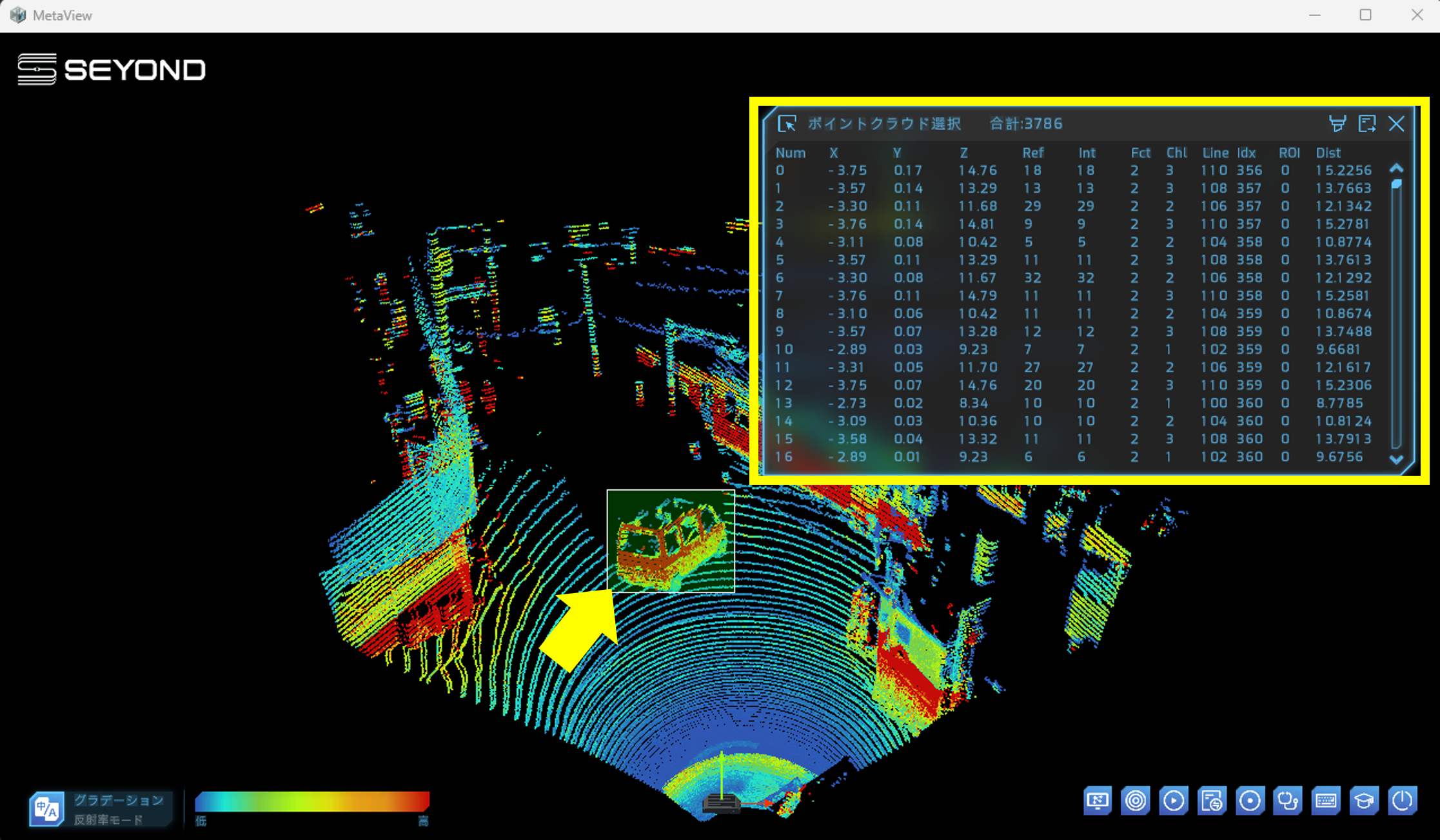The height and width of the screenshot is (840, 1440).
Task: Switch the グラデーション color mode
Action: 119,801
